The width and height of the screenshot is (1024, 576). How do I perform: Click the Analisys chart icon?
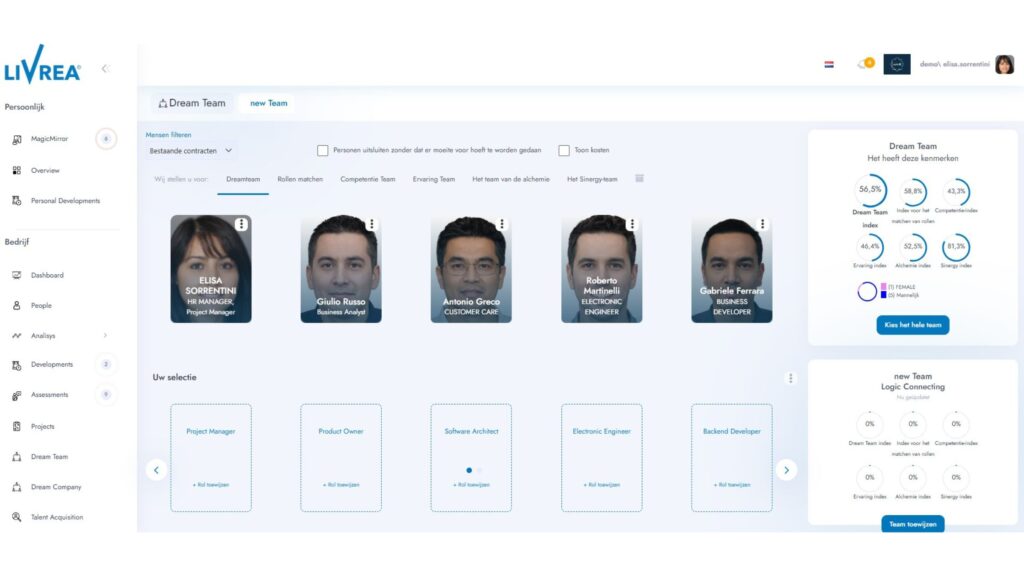pos(17,336)
